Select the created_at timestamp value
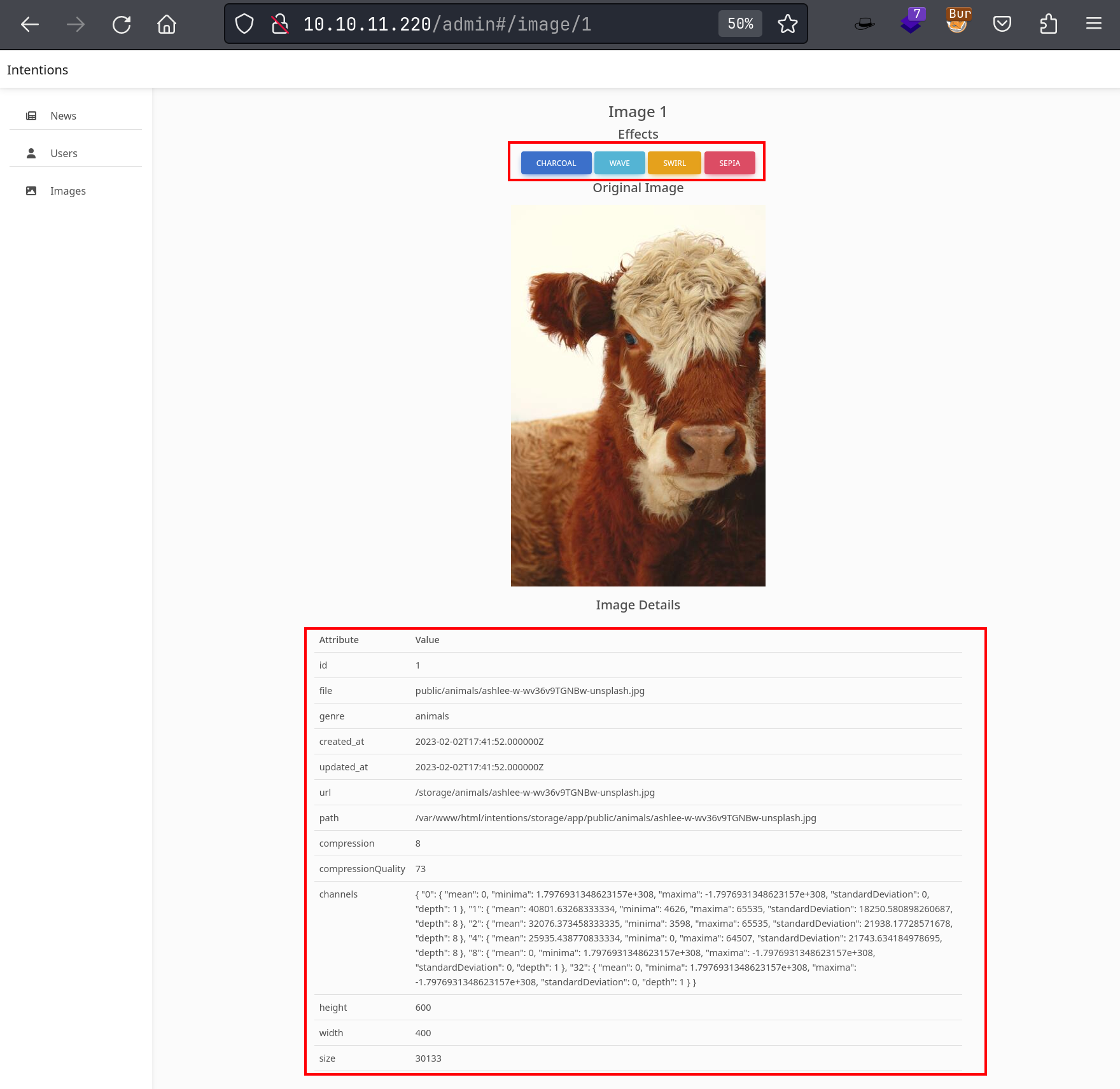This screenshot has width=1120, height=1089. coord(480,742)
